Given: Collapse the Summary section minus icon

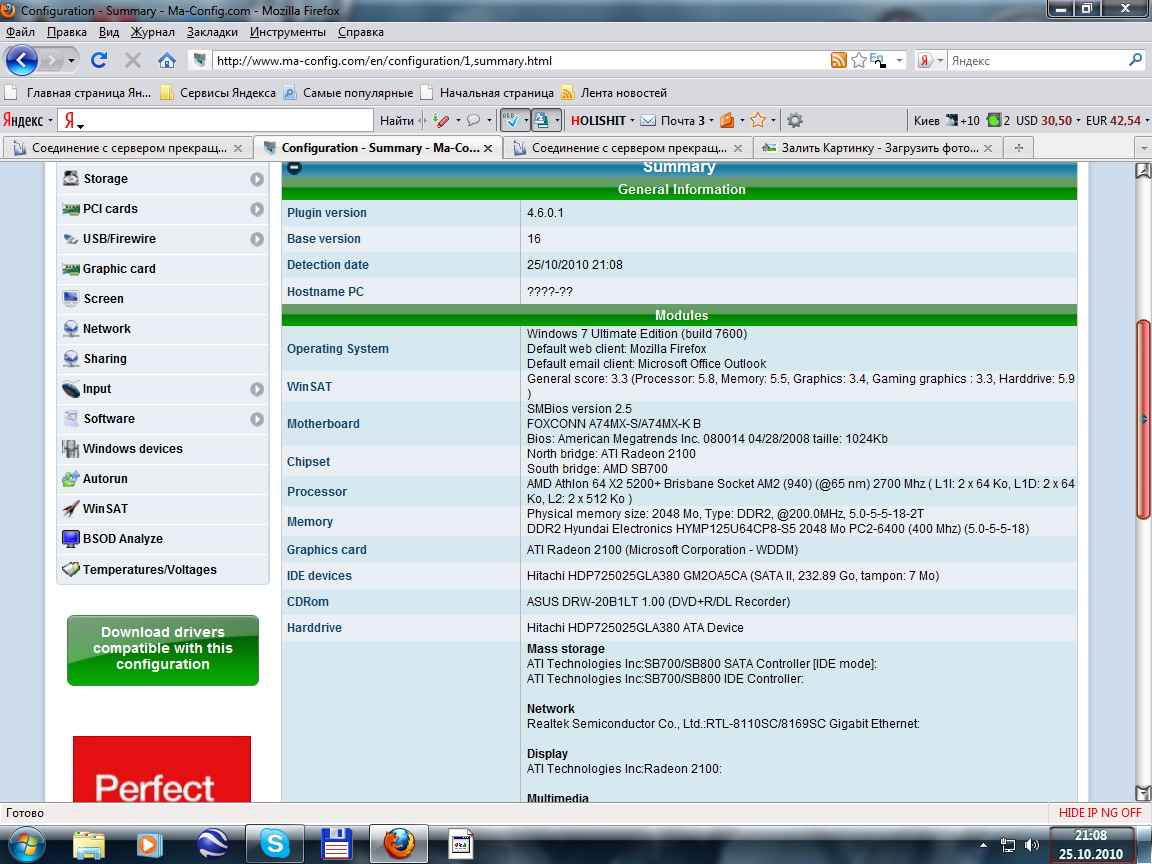Looking at the screenshot, I should [294, 168].
